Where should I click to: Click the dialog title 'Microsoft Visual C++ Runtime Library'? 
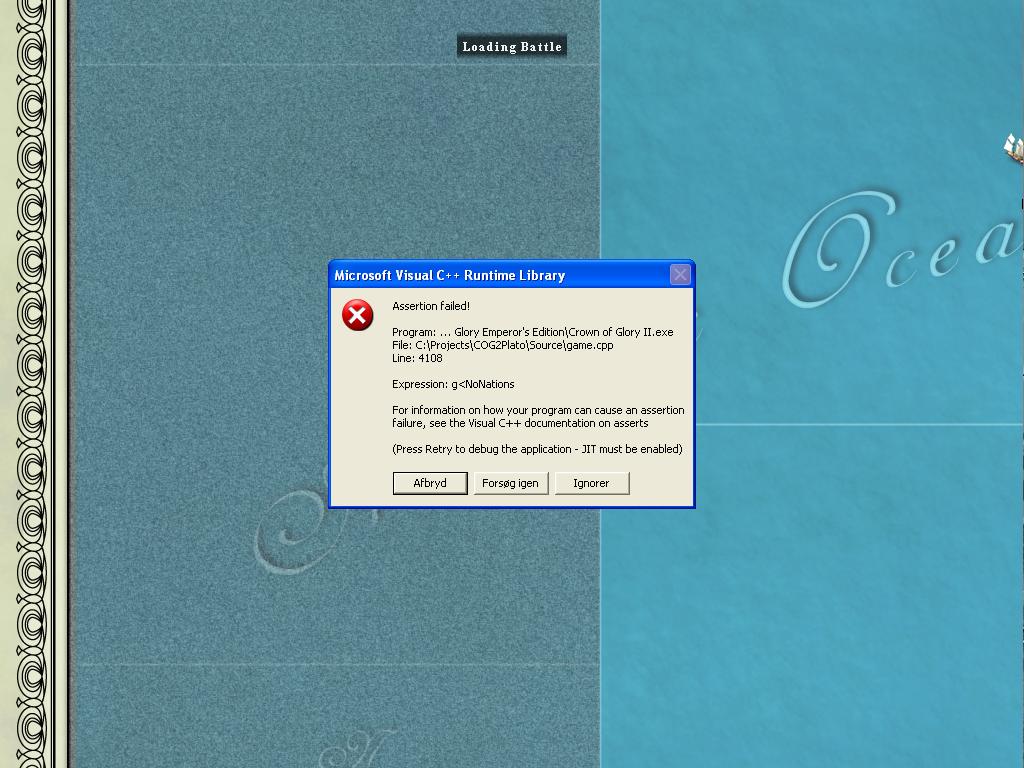pos(449,276)
